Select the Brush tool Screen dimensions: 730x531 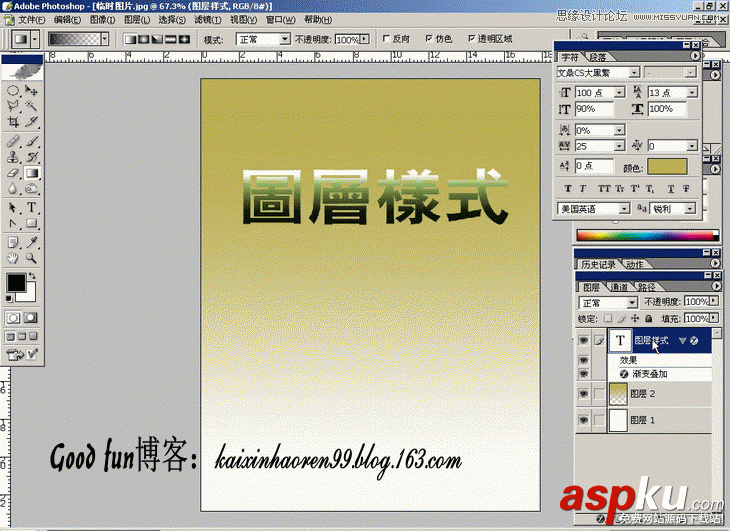31,141
